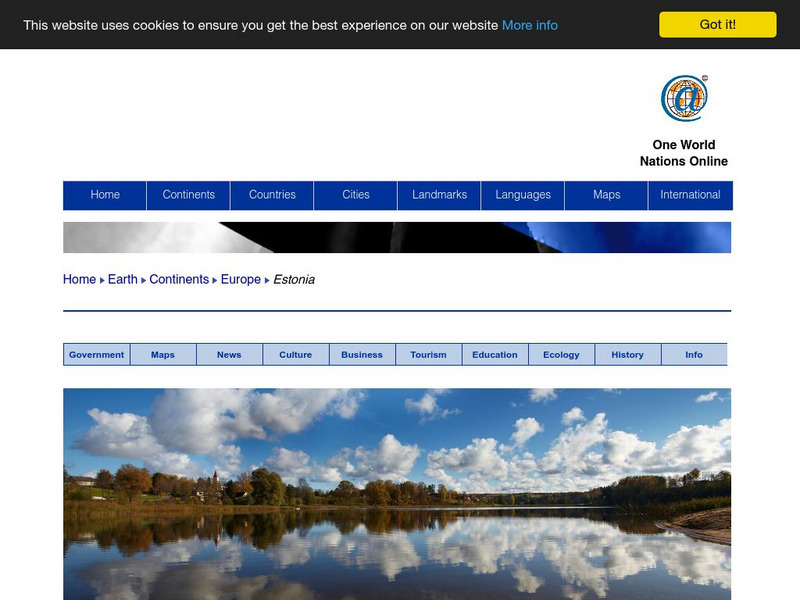800x600 pixels.
Task: Click the breadcrumb arrow before Estonia
Action: point(265,280)
